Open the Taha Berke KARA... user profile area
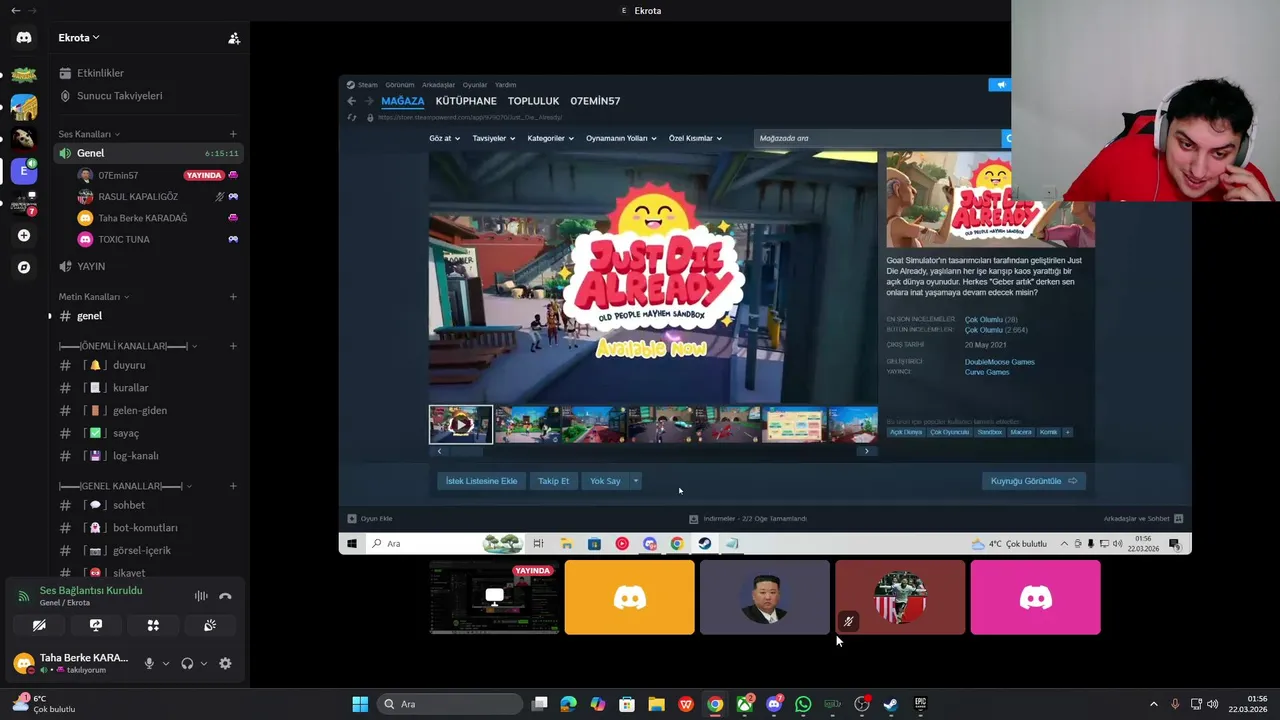 pyautogui.click(x=72, y=663)
